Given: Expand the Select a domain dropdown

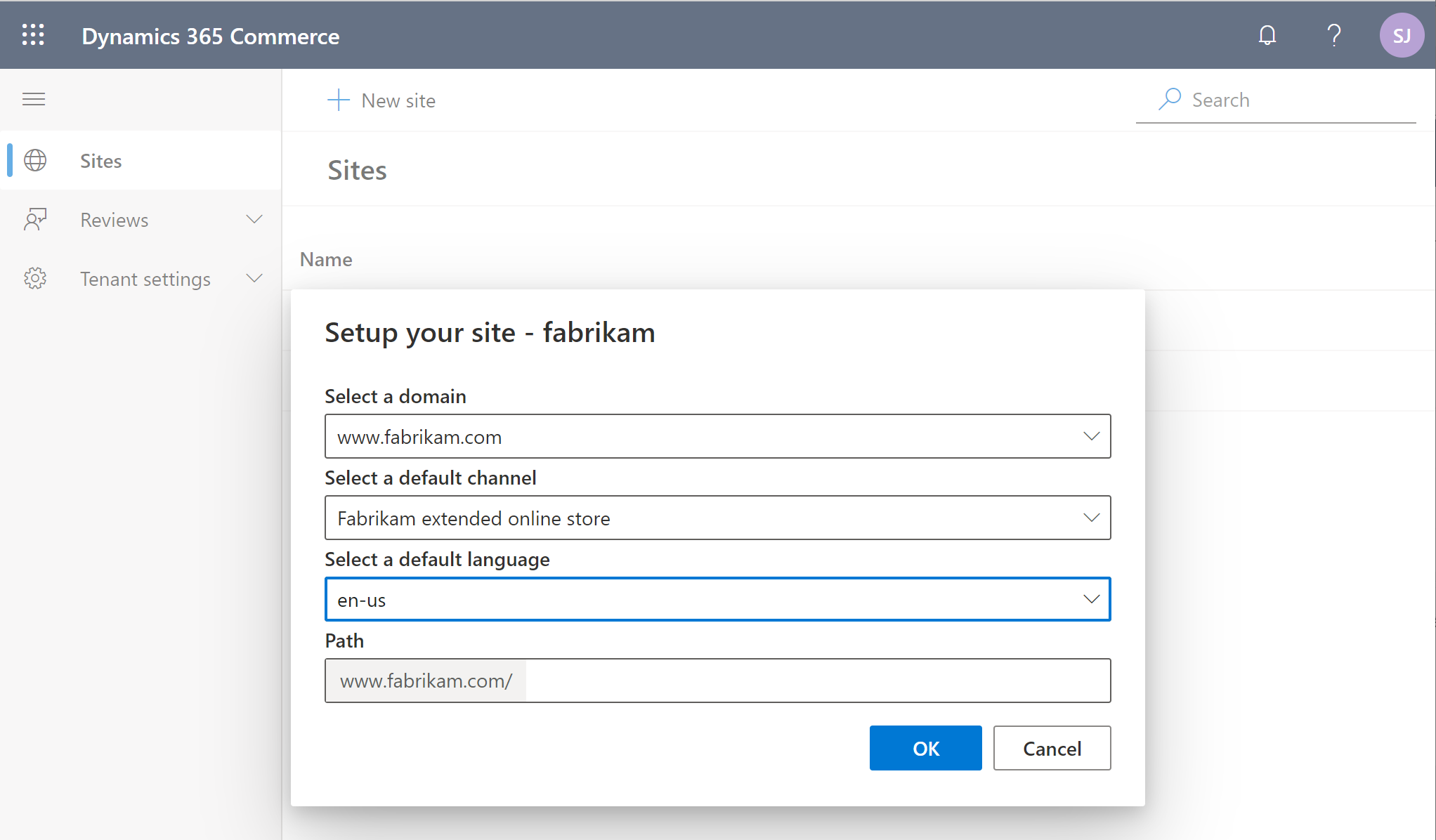Looking at the screenshot, I should pos(1092,436).
